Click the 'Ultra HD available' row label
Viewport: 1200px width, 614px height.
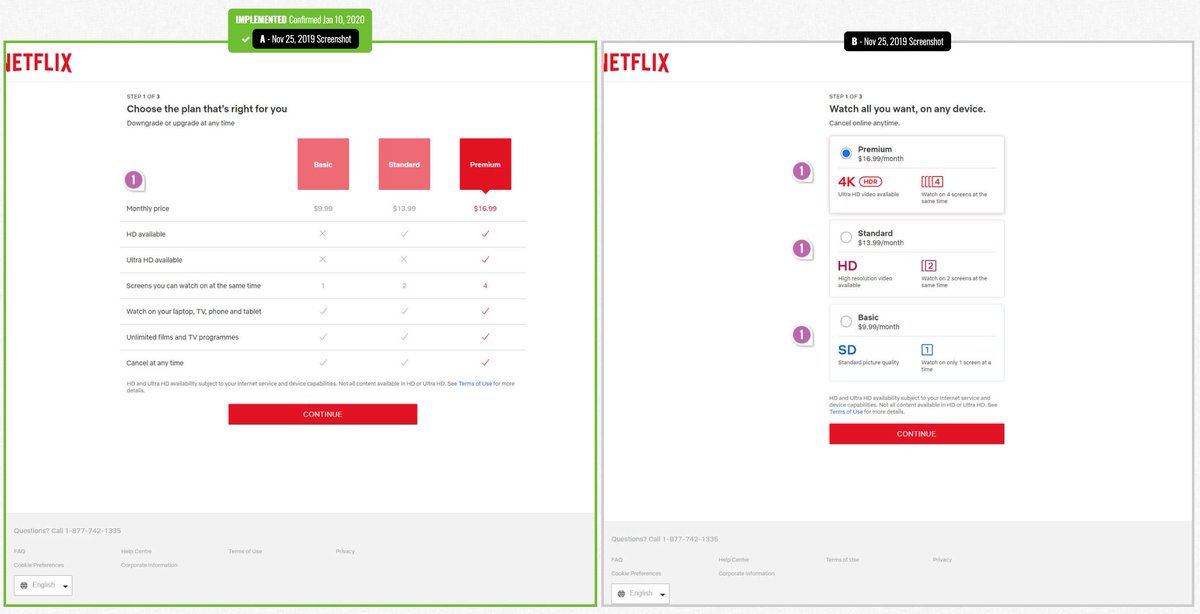(x=154, y=259)
